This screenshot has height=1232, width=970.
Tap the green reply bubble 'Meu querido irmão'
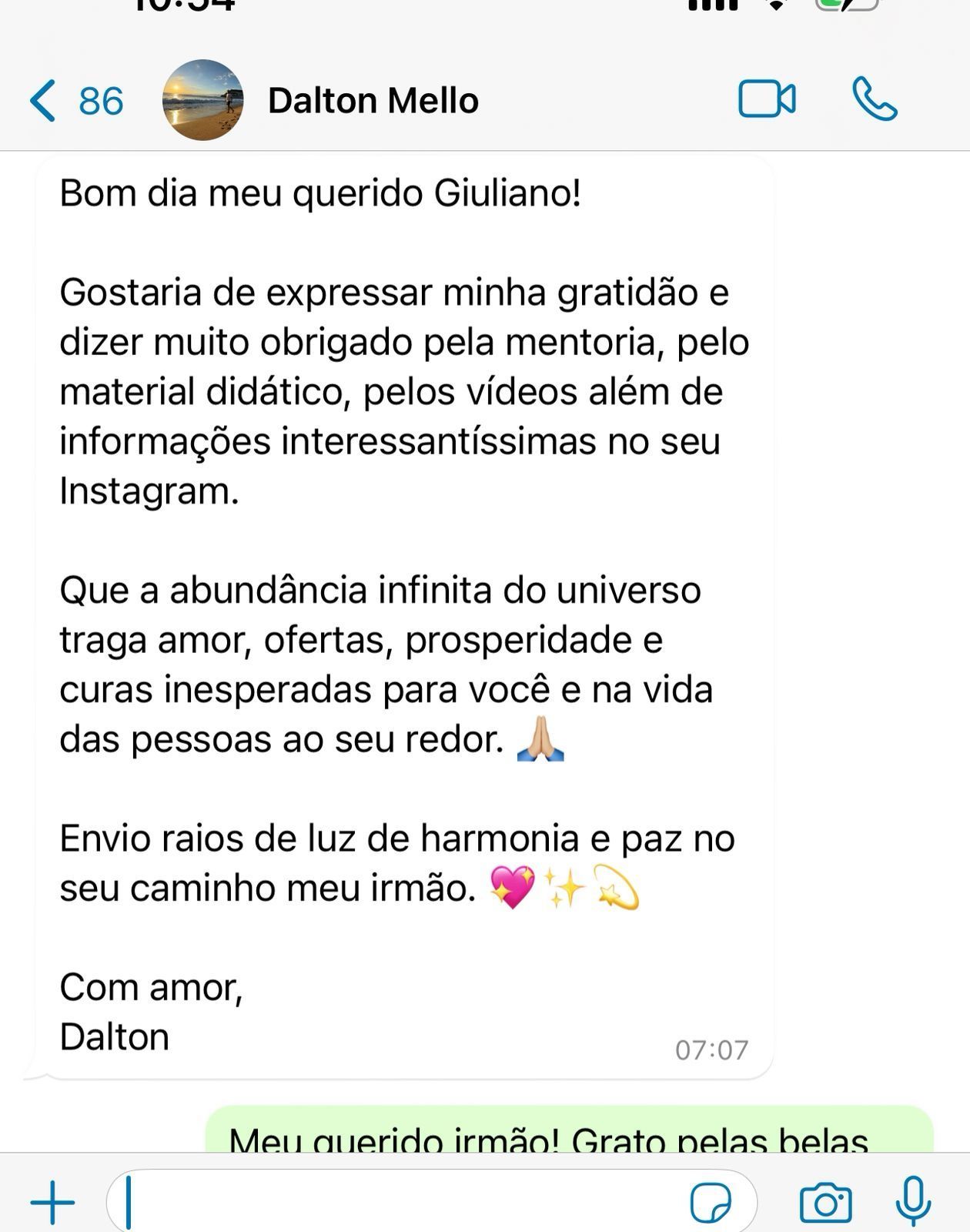pos(569,1130)
